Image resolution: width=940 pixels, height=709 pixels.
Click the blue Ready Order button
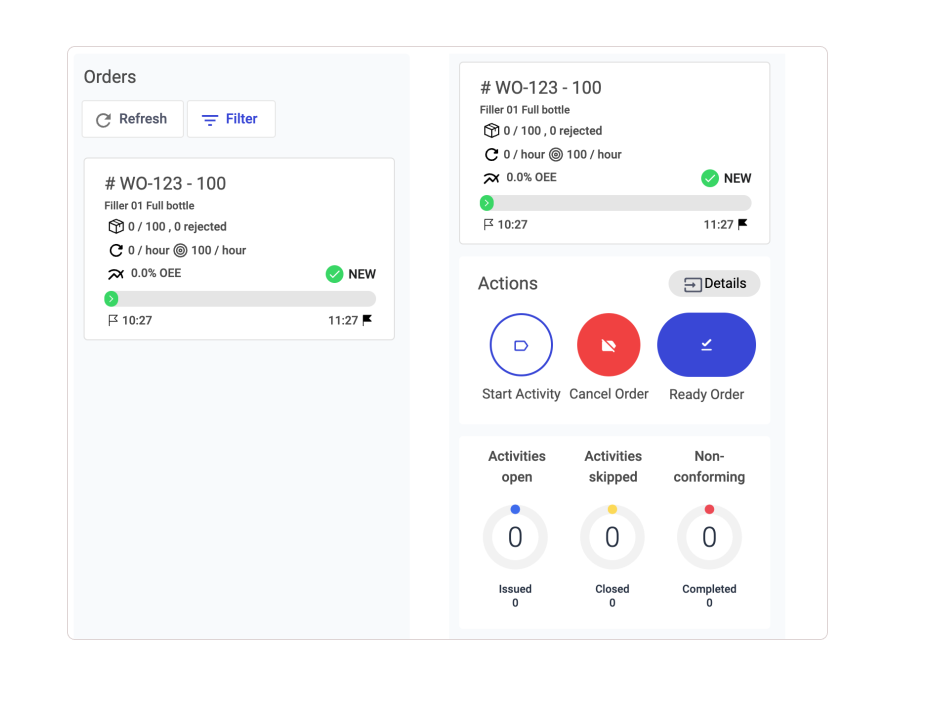tap(706, 345)
